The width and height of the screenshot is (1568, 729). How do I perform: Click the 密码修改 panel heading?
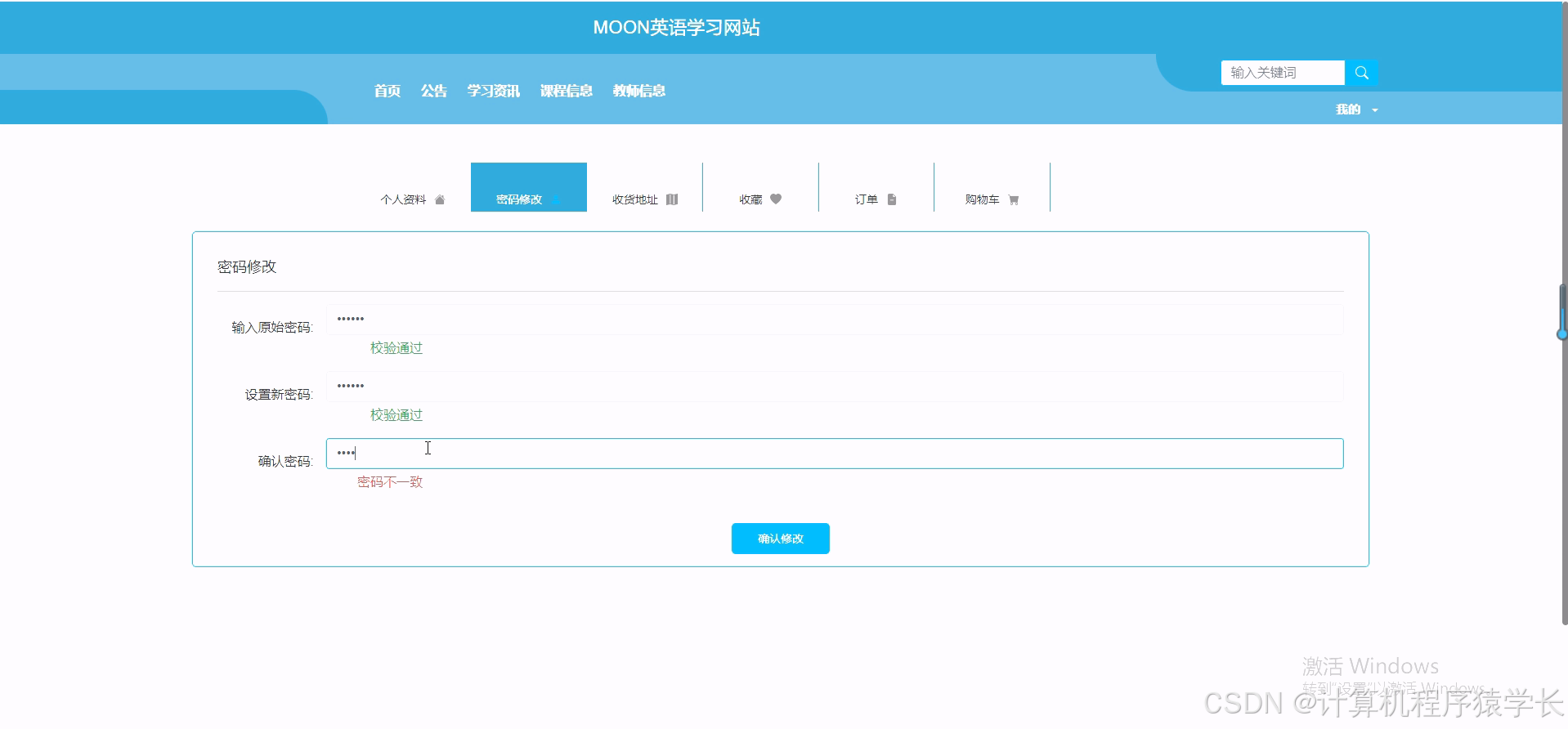pyautogui.click(x=247, y=267)
